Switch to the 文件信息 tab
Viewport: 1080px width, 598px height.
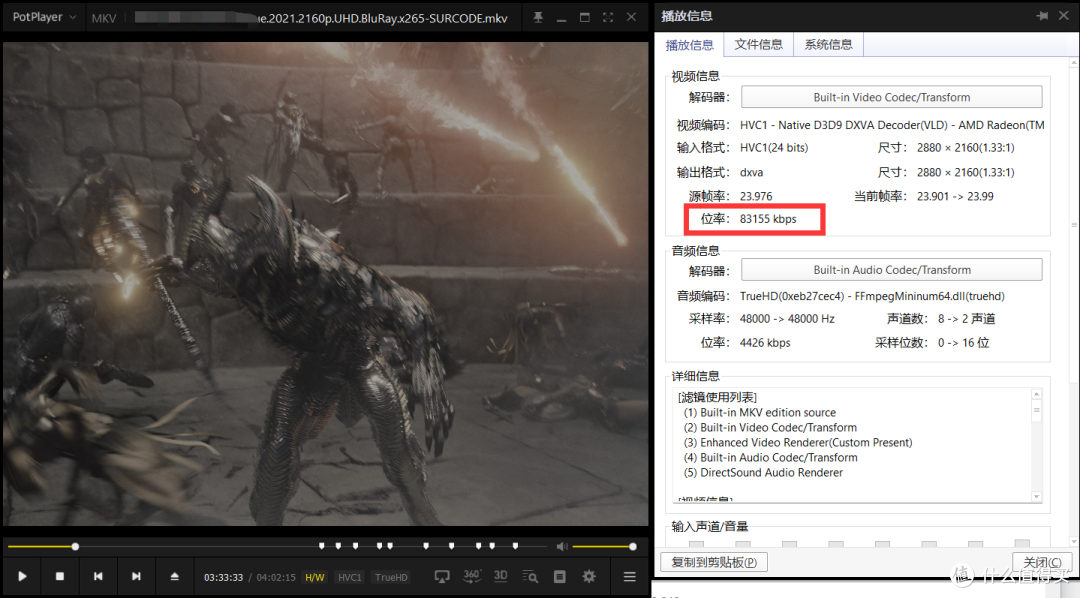tap(758, 44)
